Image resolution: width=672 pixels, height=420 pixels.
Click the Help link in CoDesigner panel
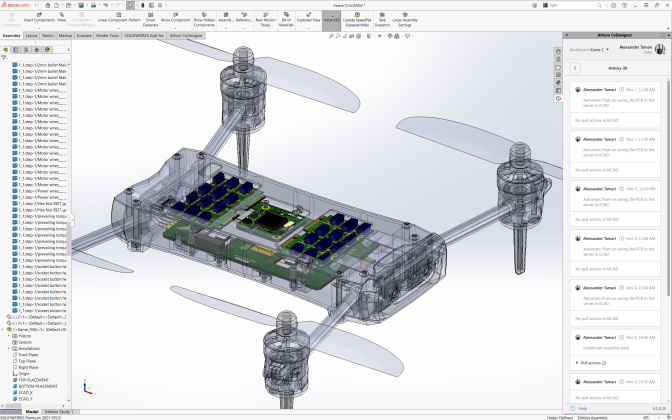(x=582, y=408)
